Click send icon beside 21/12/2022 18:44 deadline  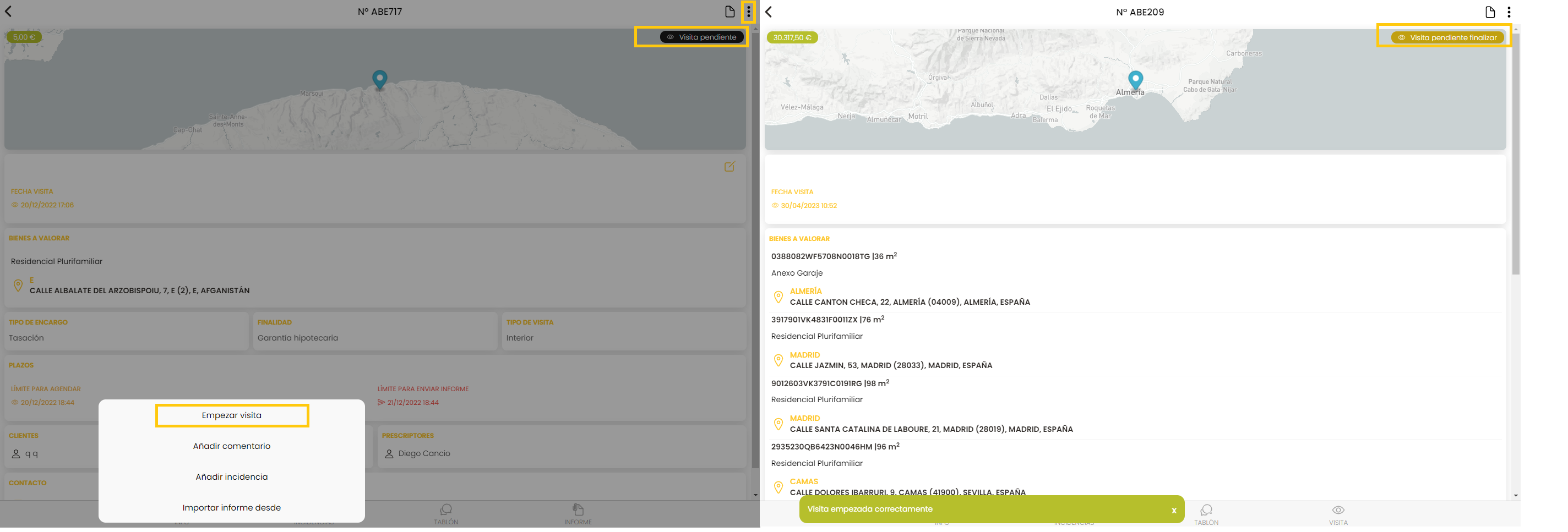[381, 403]
